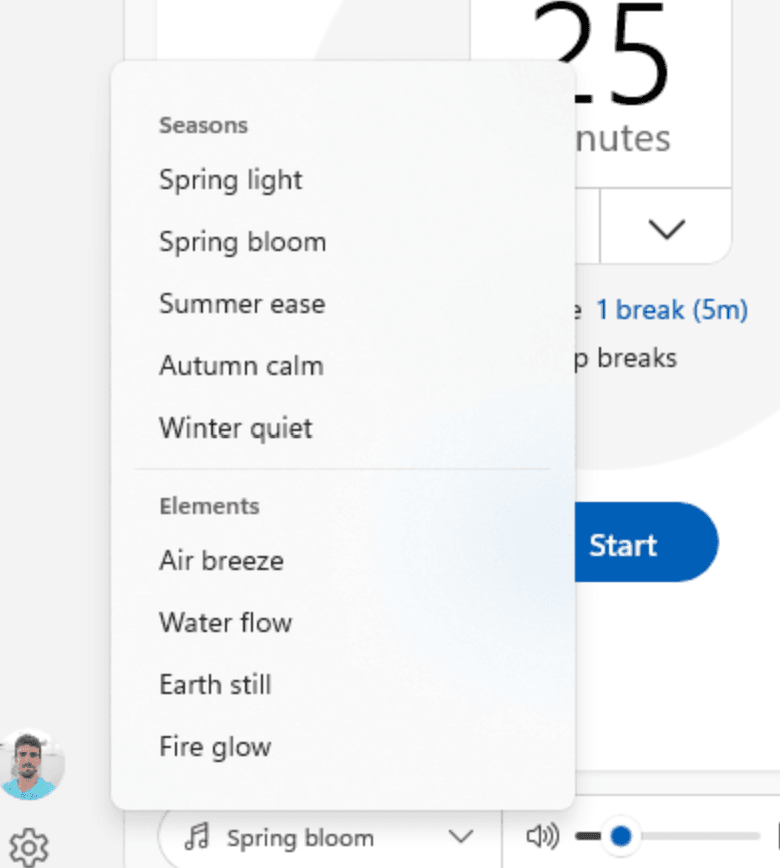
Task: Select Air breeze under Elements
Action: 221,560
